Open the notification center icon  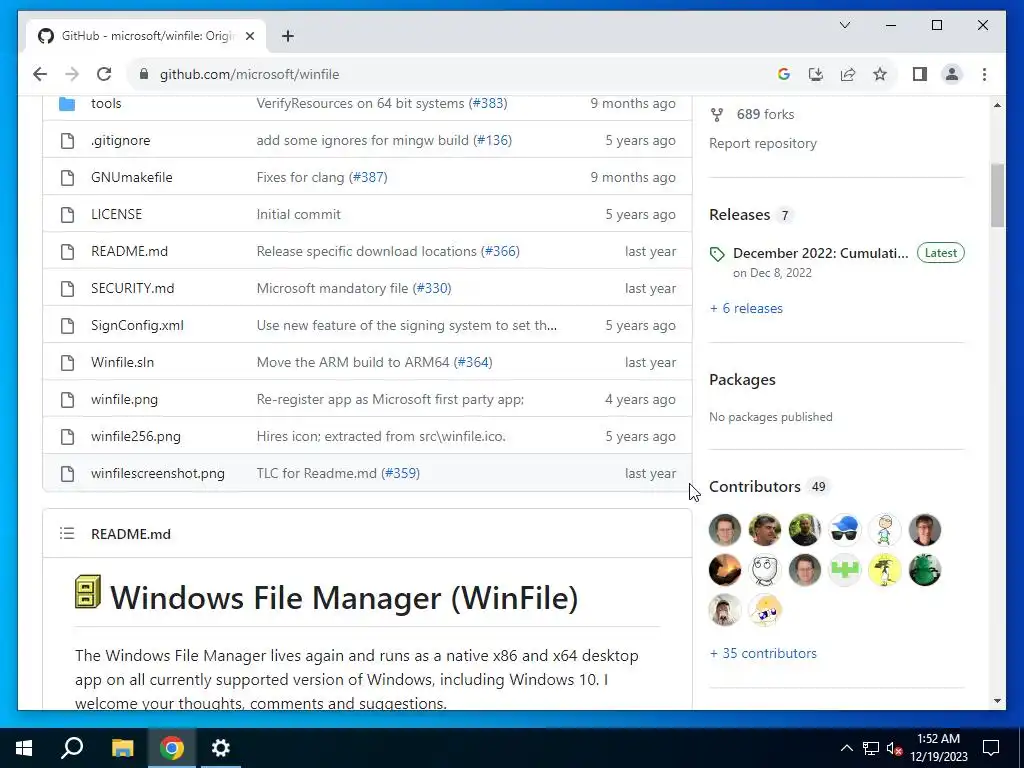pyautogui.click(x=991, y=748)
